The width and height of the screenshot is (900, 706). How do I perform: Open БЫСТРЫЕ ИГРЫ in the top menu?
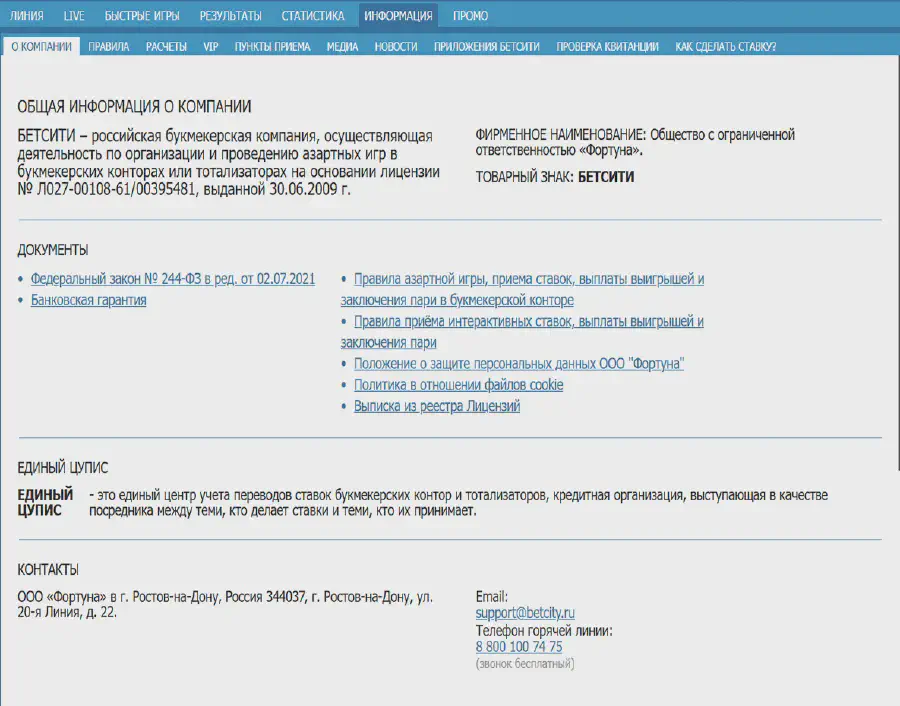click(142, 16)
